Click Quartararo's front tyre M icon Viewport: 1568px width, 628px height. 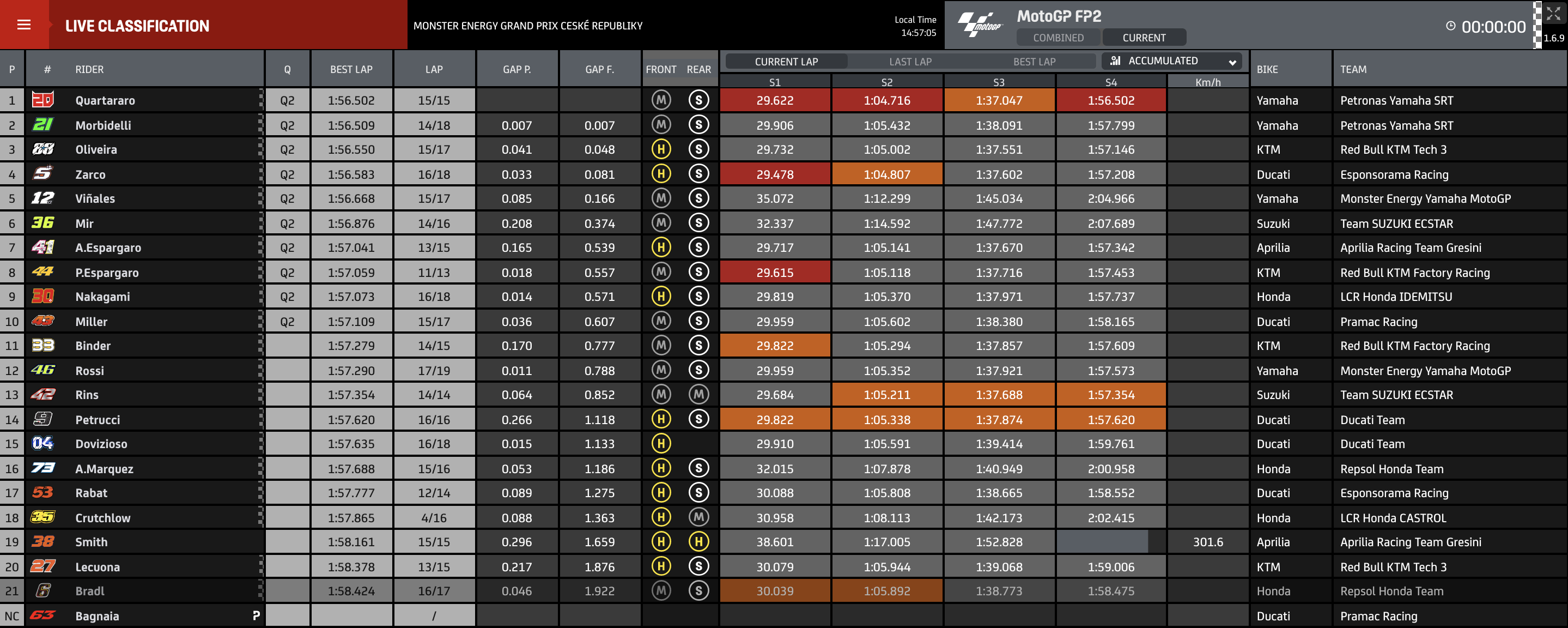click(x=661, y=100)
